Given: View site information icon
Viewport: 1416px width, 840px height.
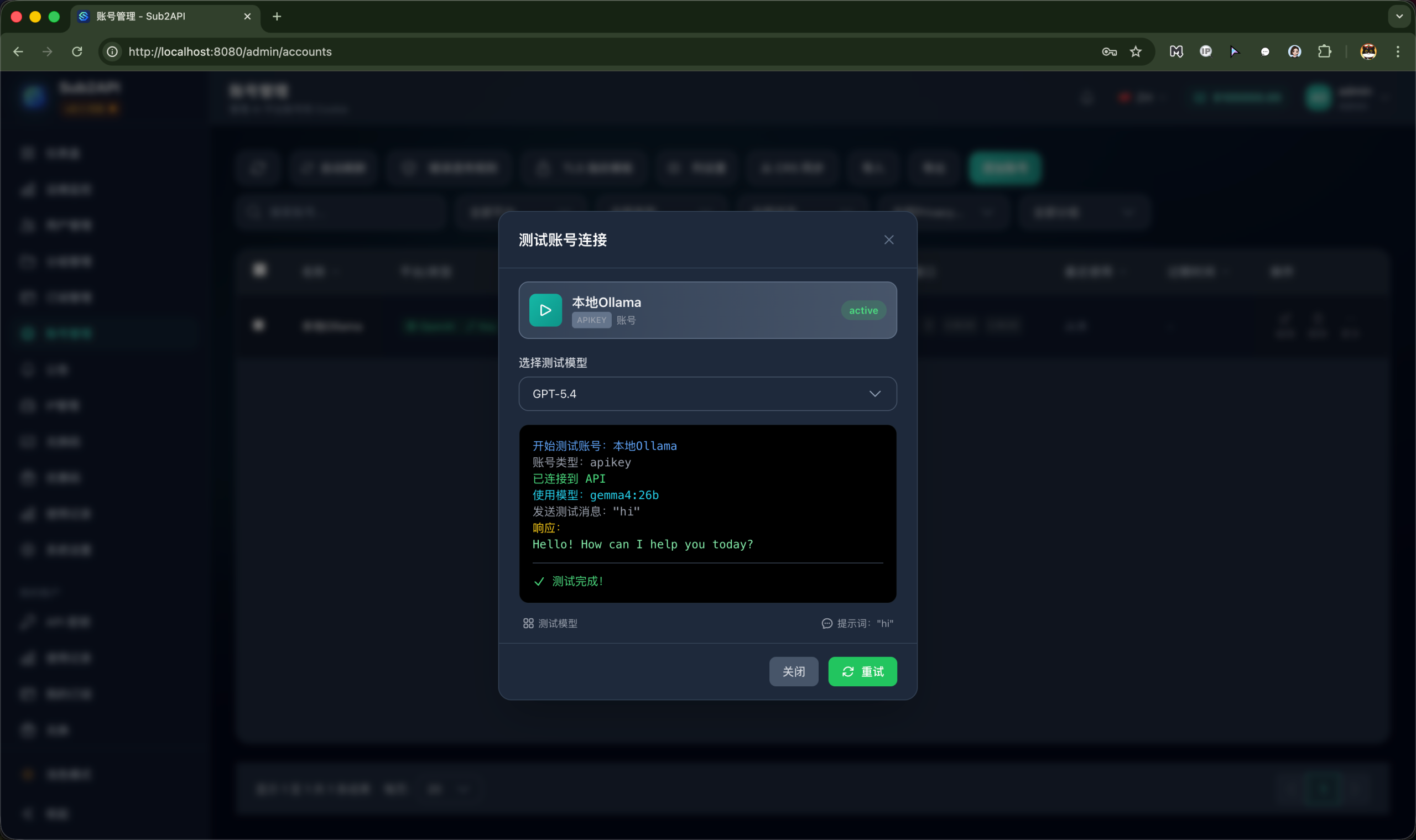Looking at the screenshot, I should point(113,51).
